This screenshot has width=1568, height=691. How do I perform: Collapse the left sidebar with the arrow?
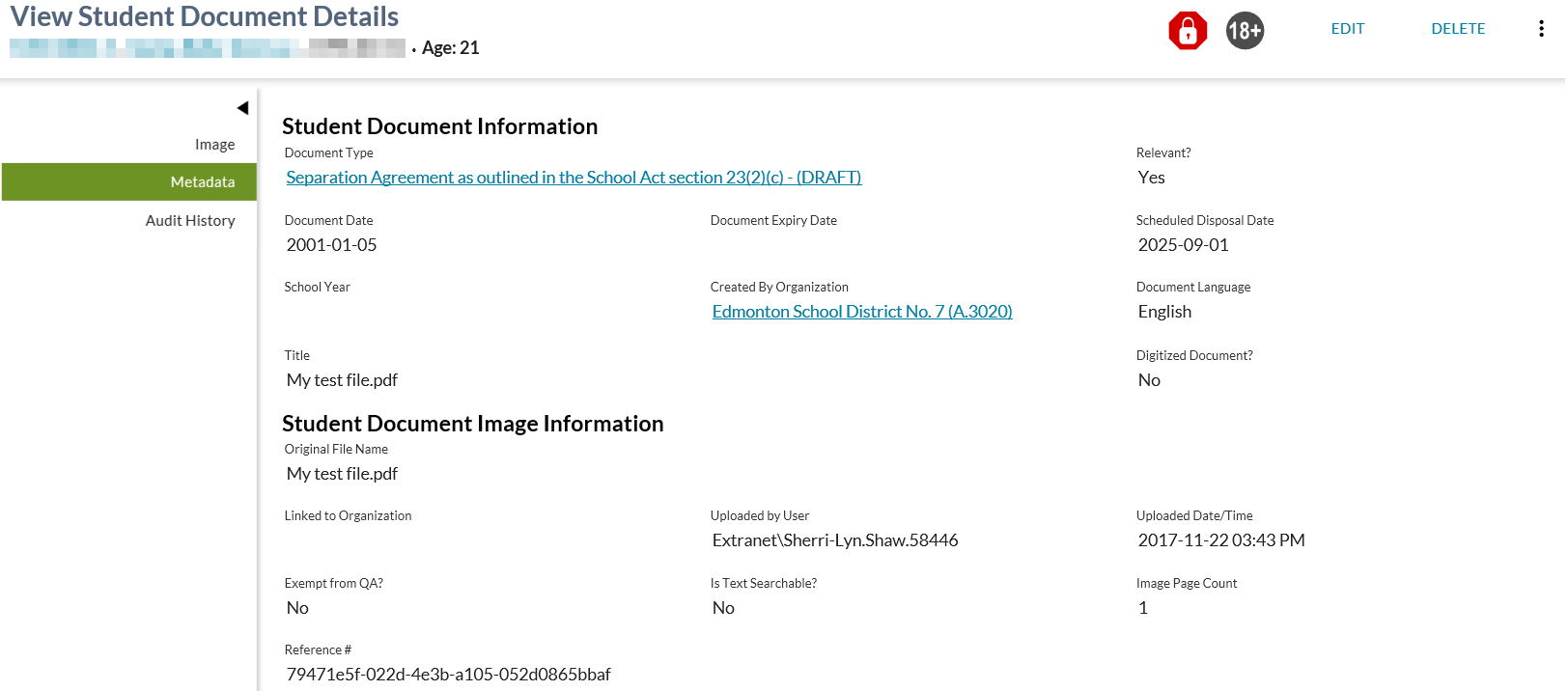pos(242,108)
